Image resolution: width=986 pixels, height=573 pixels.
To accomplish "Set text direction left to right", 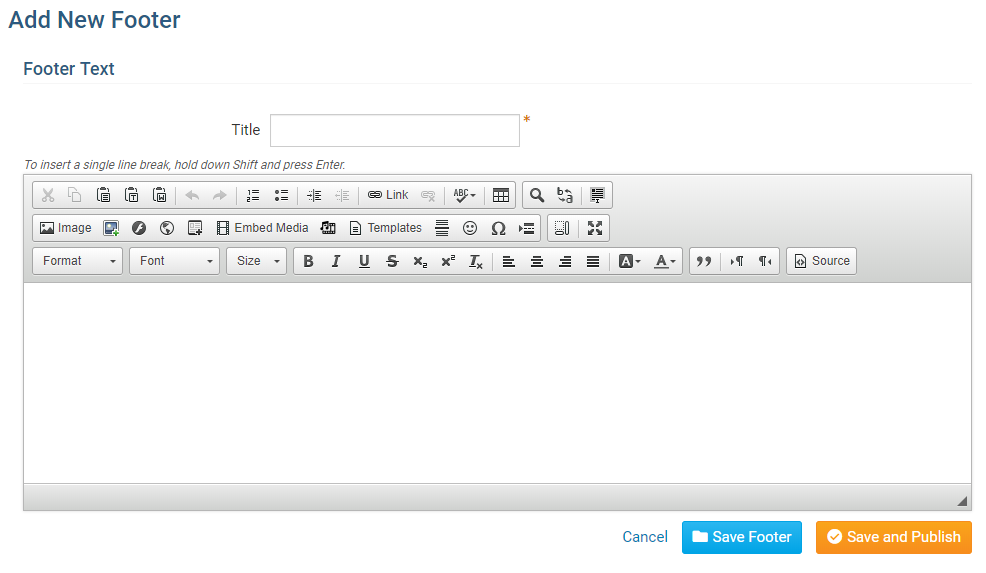I will [x=736, y=261].
